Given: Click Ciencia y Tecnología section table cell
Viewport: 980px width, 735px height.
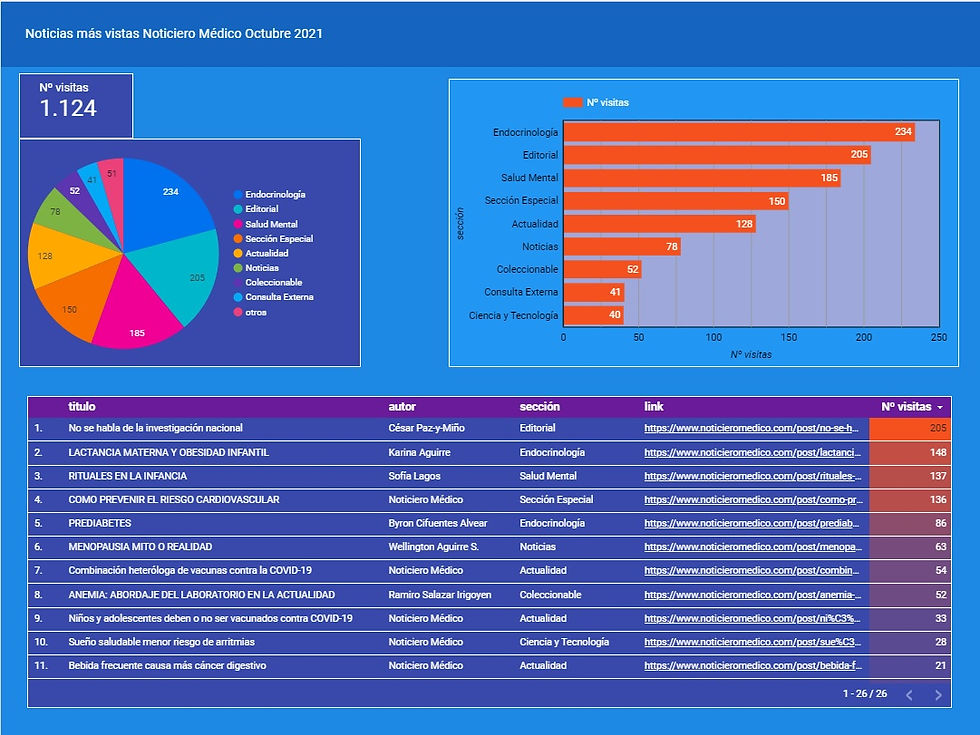Looking at the screenshot, I should [564, 642].
